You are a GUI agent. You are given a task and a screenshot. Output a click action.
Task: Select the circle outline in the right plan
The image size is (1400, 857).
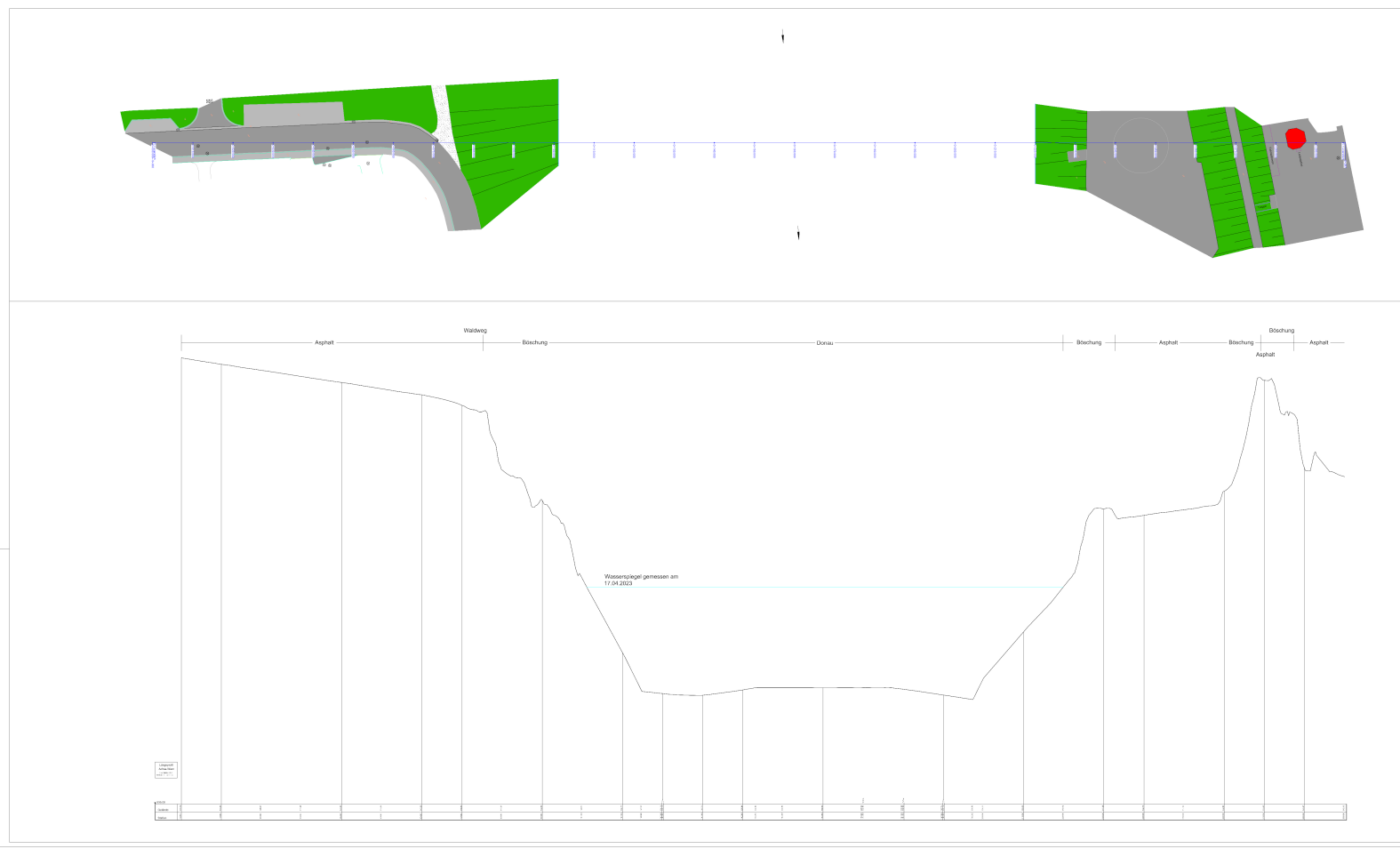click(1139, 145)
